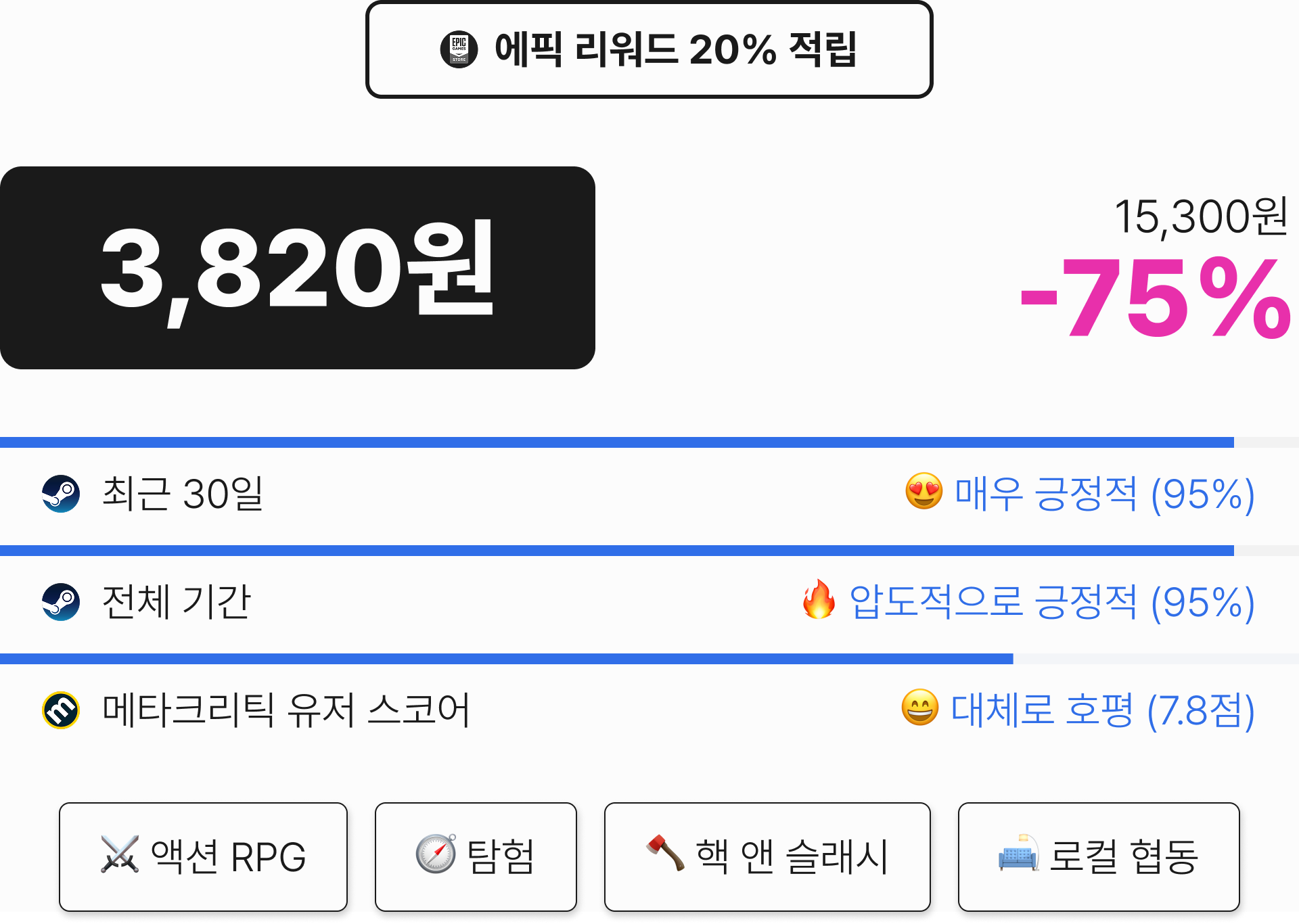Open the 에픽 리워드 20% 적립 button
Screen dimensions: 1299x924
pyautogui.click(x=649, y=49)
